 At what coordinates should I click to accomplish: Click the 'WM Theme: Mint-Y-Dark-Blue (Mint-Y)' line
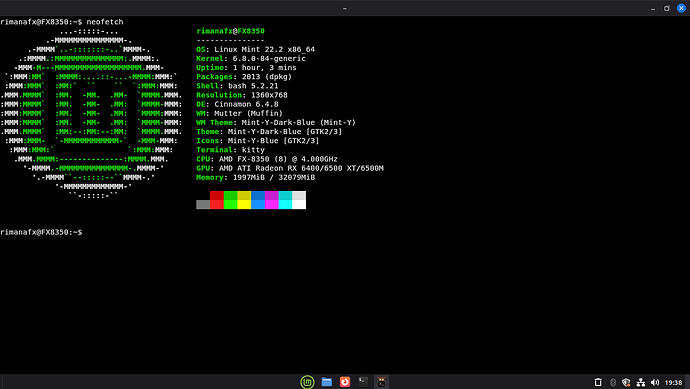pyautogui.click(x=276, y=122)
